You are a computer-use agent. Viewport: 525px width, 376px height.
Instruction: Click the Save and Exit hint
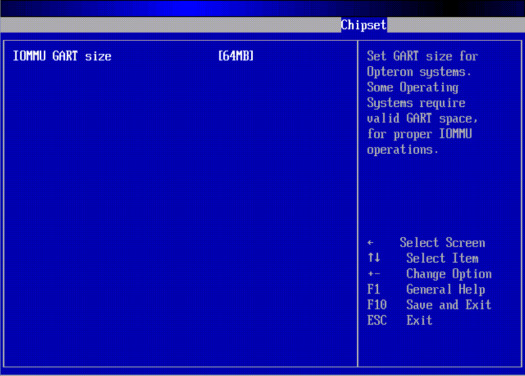tap(449, 305)
